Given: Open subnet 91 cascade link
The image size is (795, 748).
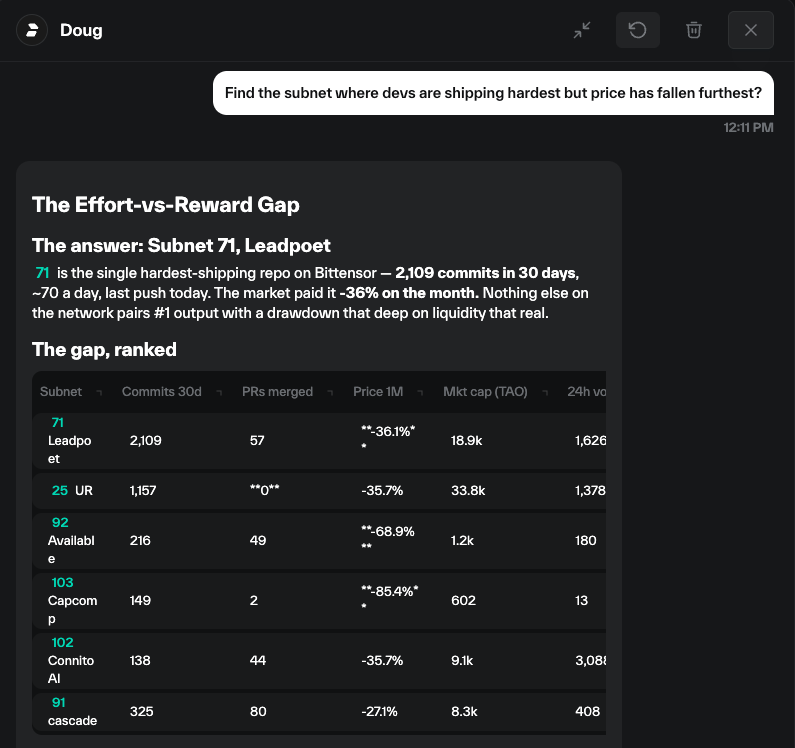Looking at the screenshot, I should pyautogui.click(x=58, y=702).
